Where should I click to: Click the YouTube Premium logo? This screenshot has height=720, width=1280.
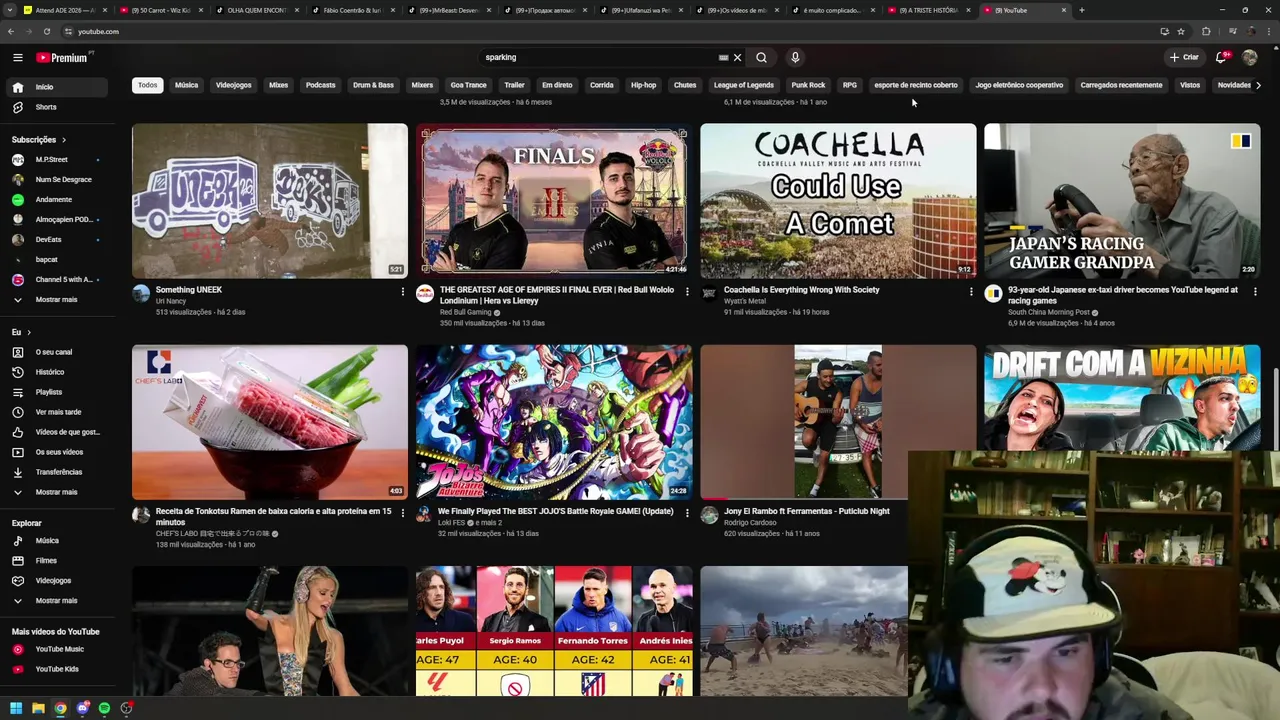[63, 58]
